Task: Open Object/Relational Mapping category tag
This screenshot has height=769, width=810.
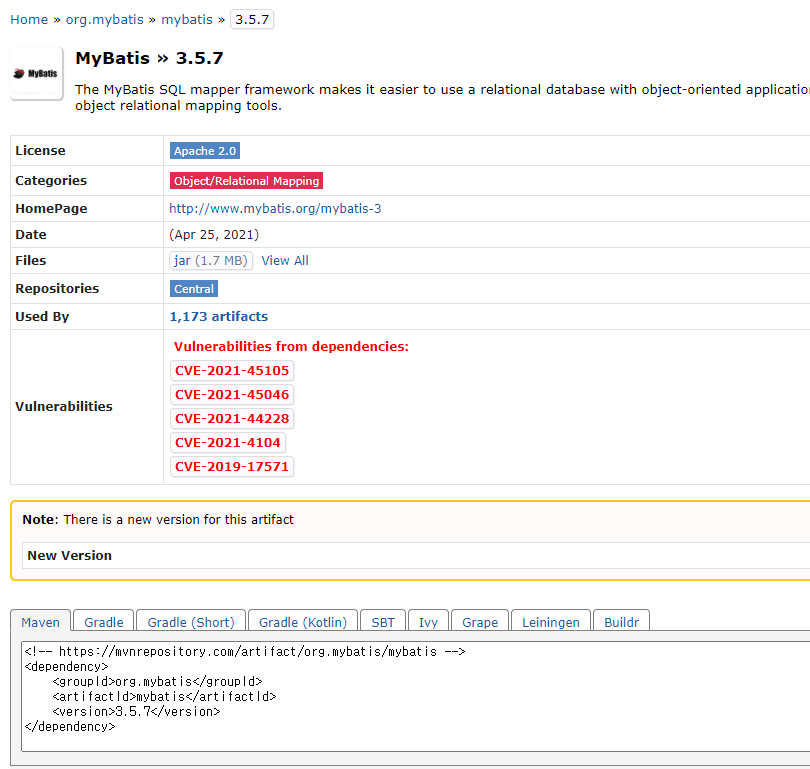Action: pos(246,181)
